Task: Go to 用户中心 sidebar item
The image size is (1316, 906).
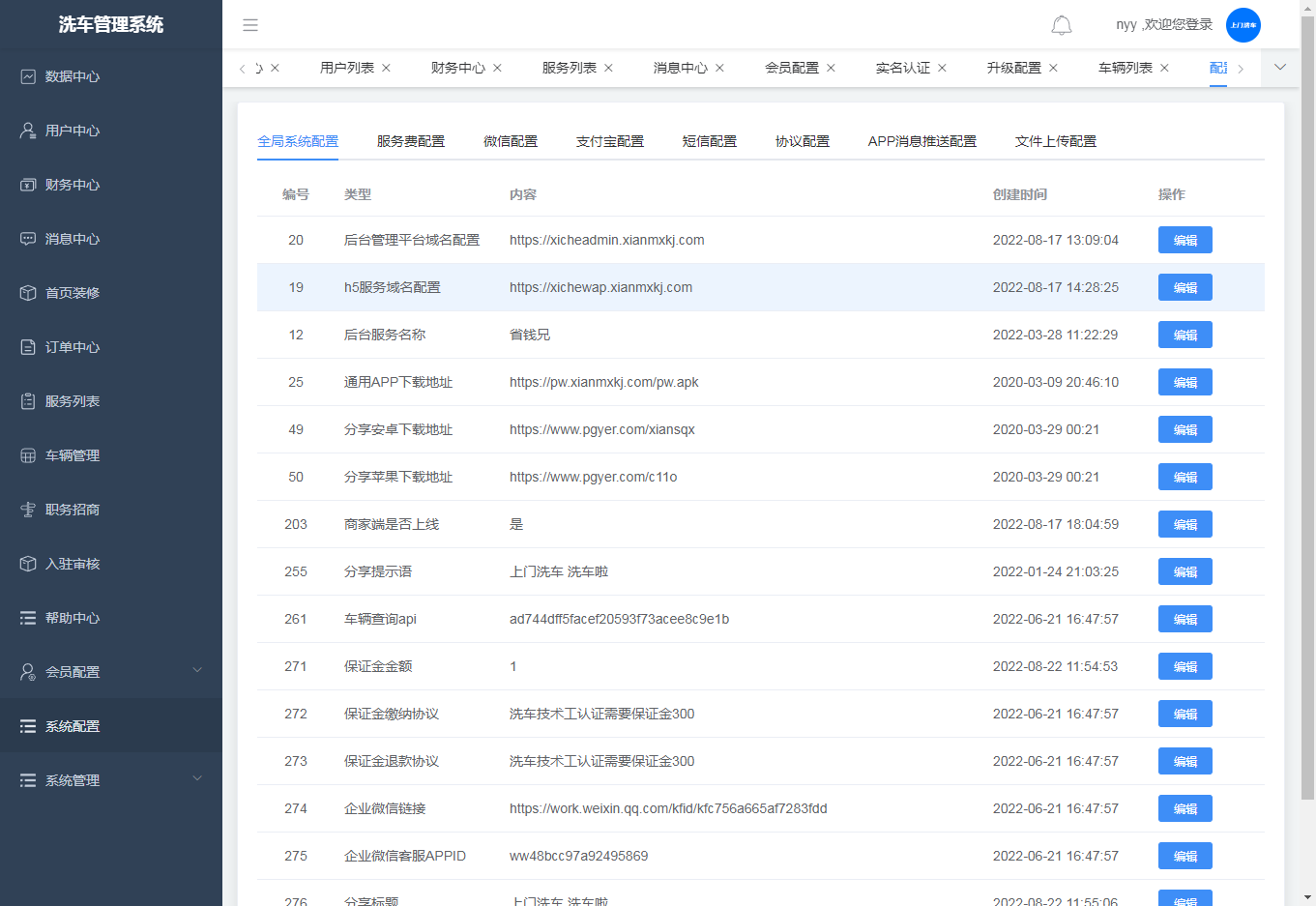Action: point(72,131)
